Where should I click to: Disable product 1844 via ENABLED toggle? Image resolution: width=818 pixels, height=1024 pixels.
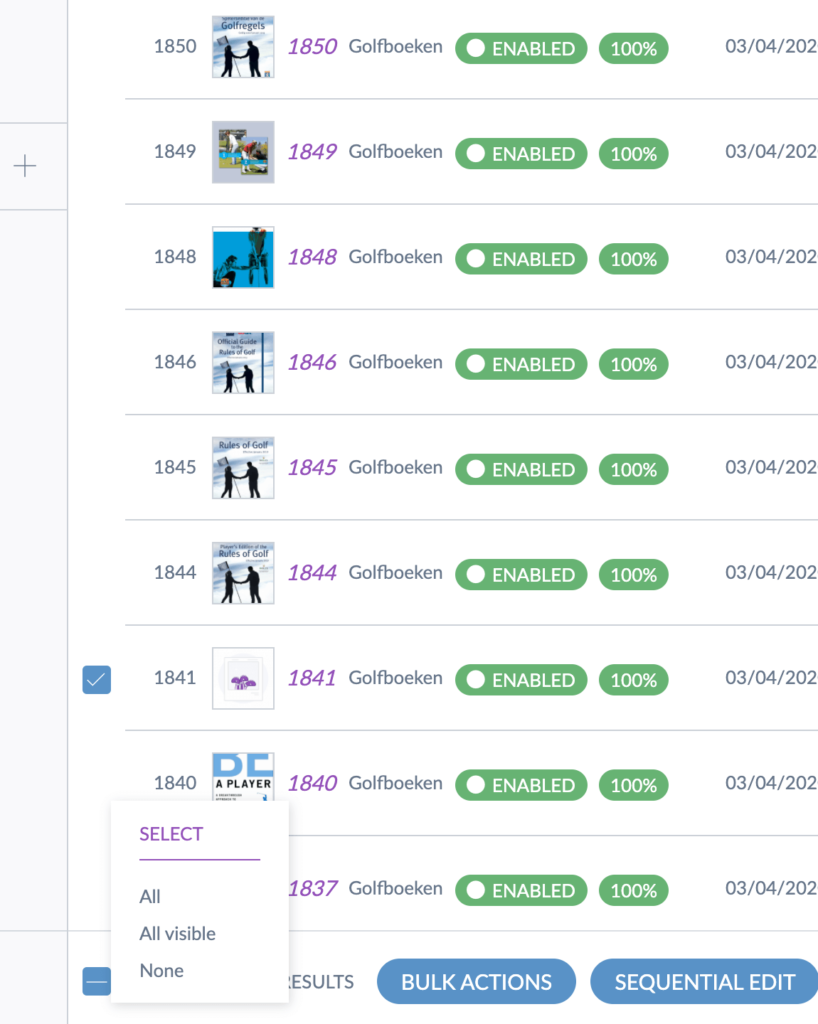tap(520, 575)
